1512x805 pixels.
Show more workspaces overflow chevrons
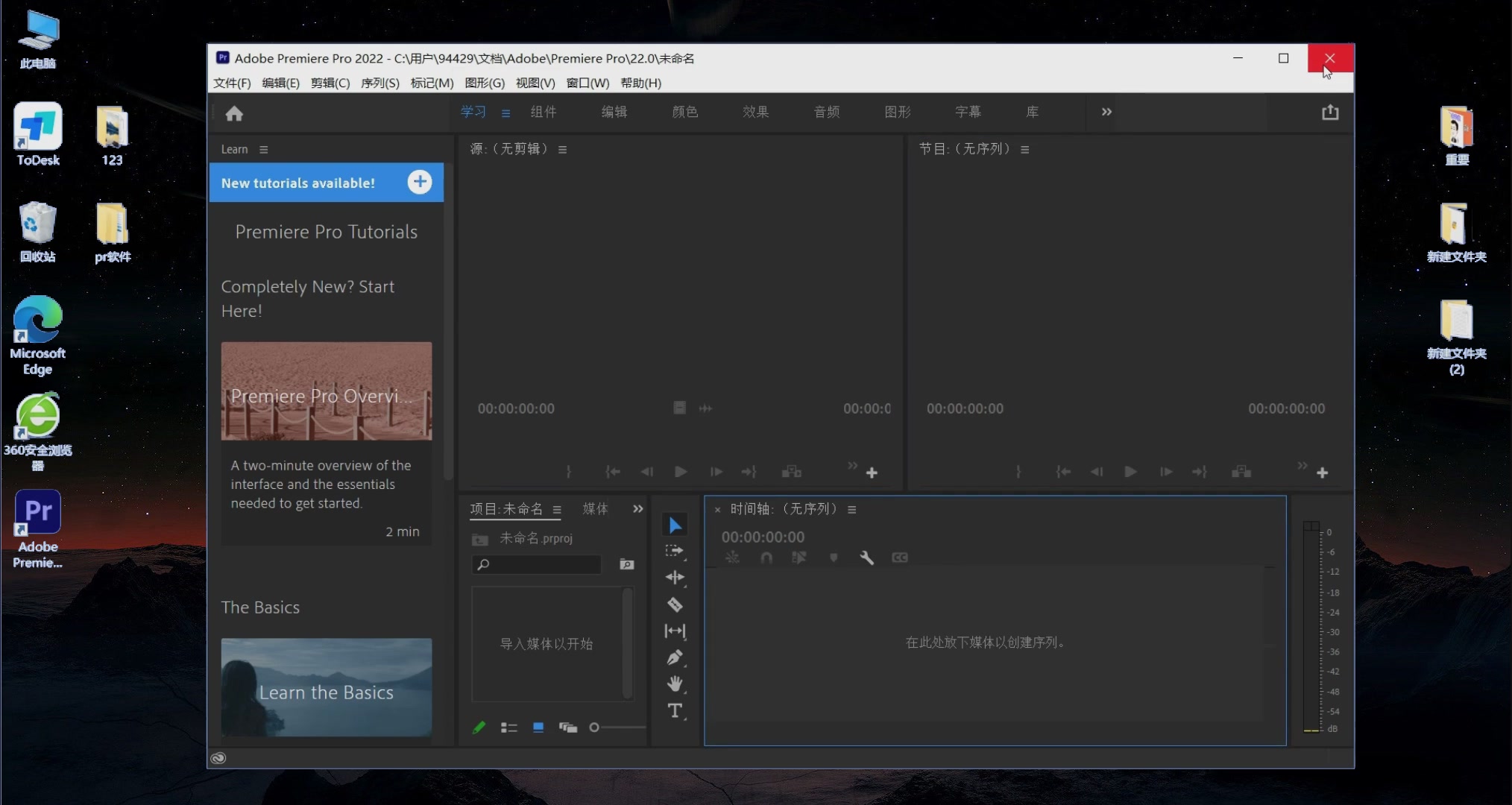point(1106,112)
